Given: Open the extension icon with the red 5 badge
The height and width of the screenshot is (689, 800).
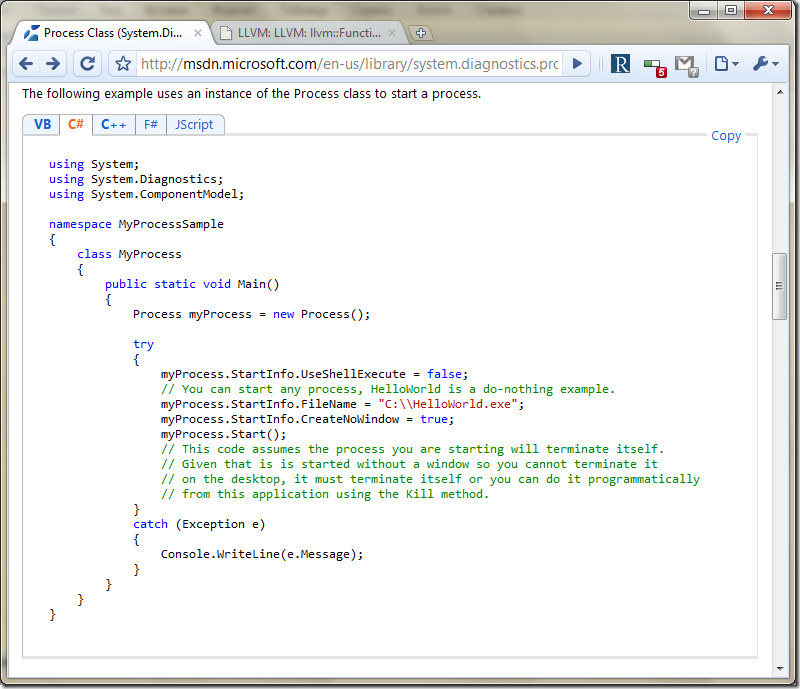Looking at the screenshot, I should 655,67.
